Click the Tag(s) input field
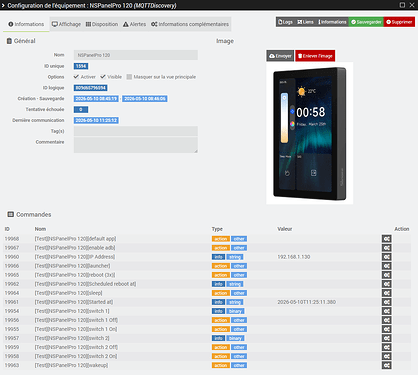Viewport: 418px width, 375px height. pos(136,131)
